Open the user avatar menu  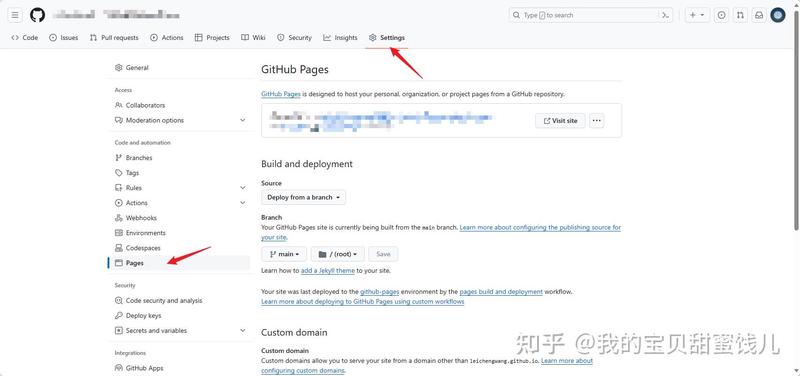point(778,15)
